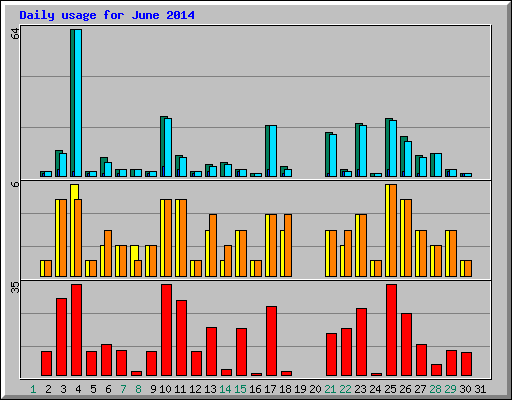Select the orange bar for day 13
This screenshot has width=512, height=400.
(x=213, y=246)
